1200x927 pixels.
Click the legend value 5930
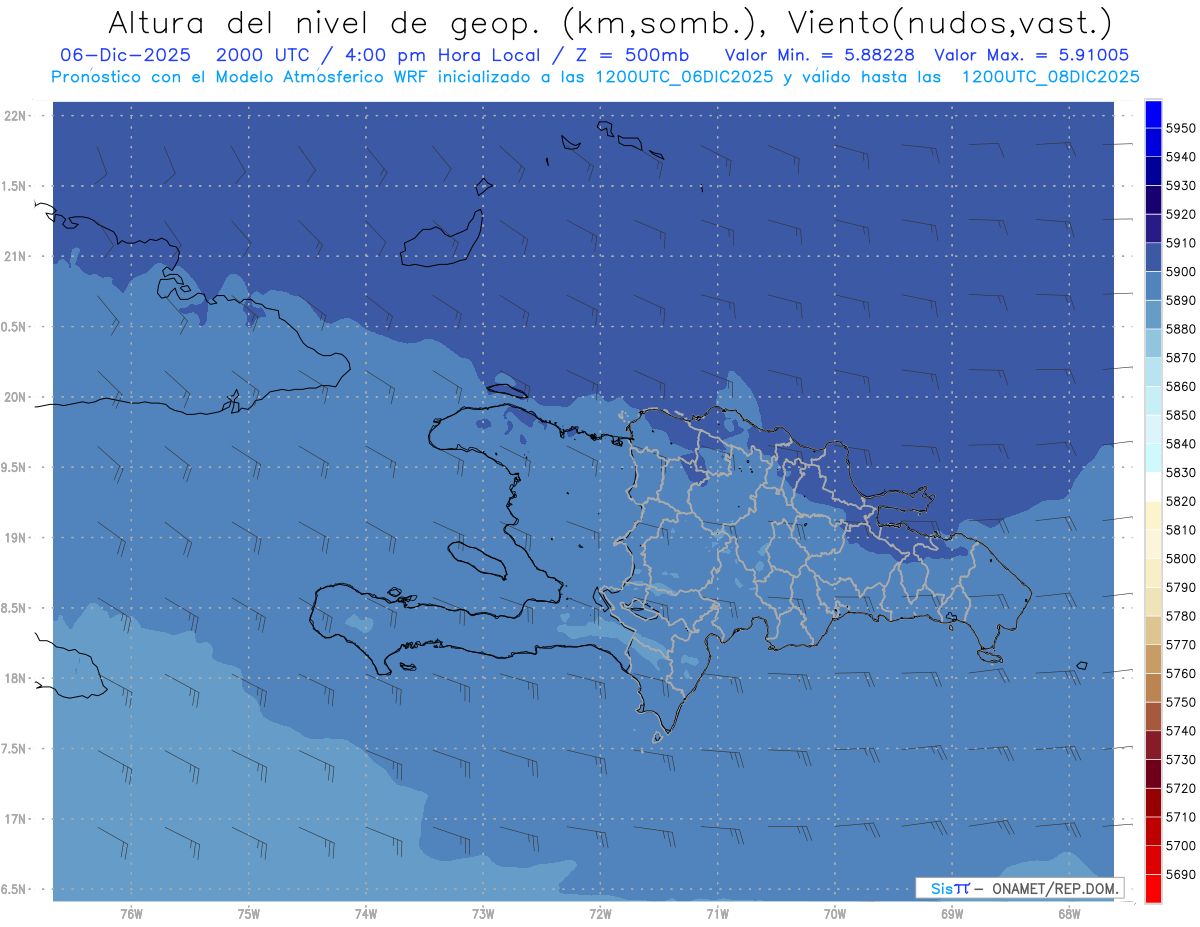click(x=1180, y=186)
